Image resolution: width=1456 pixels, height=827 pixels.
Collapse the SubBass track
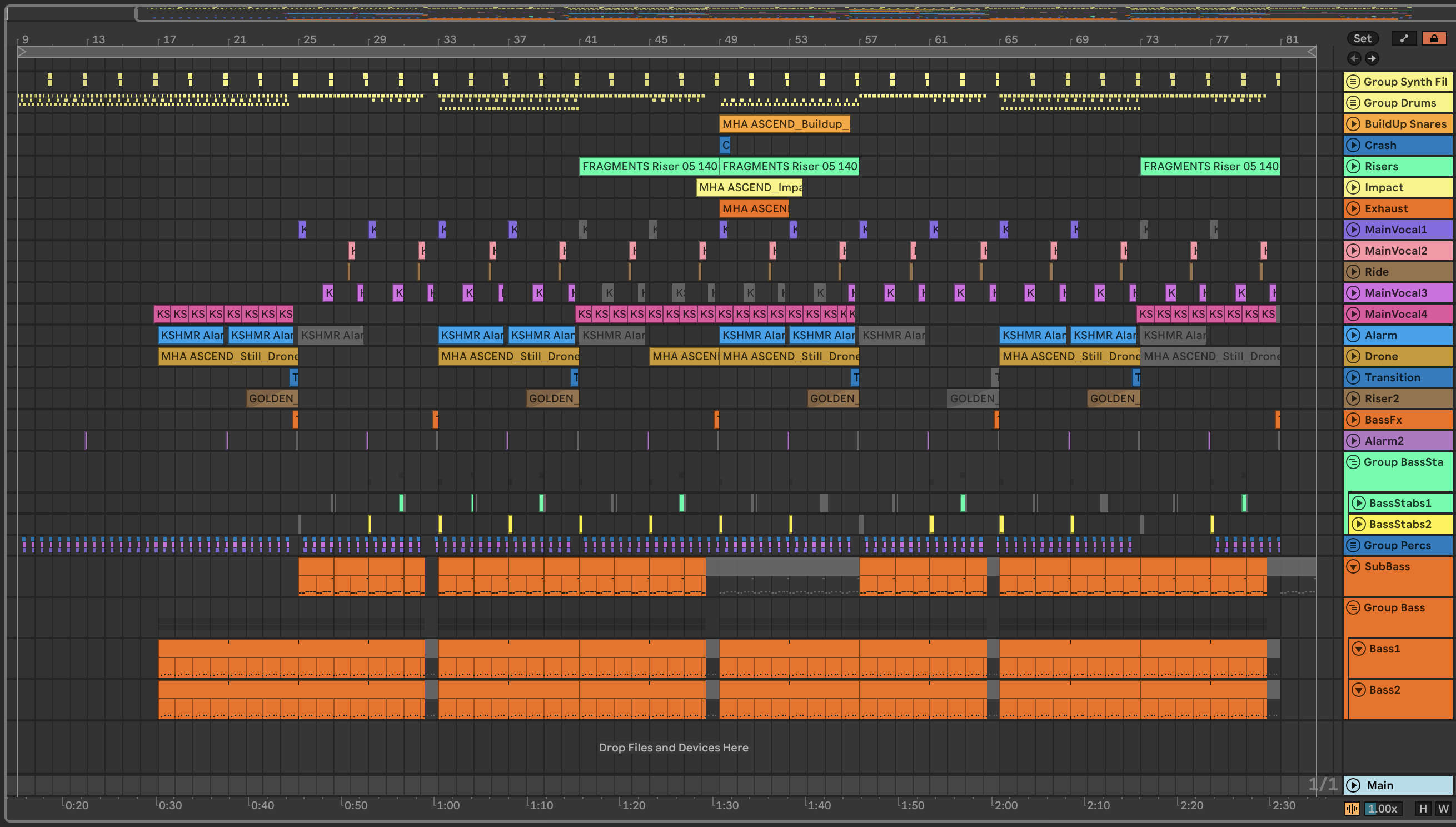click(1353, 566)
